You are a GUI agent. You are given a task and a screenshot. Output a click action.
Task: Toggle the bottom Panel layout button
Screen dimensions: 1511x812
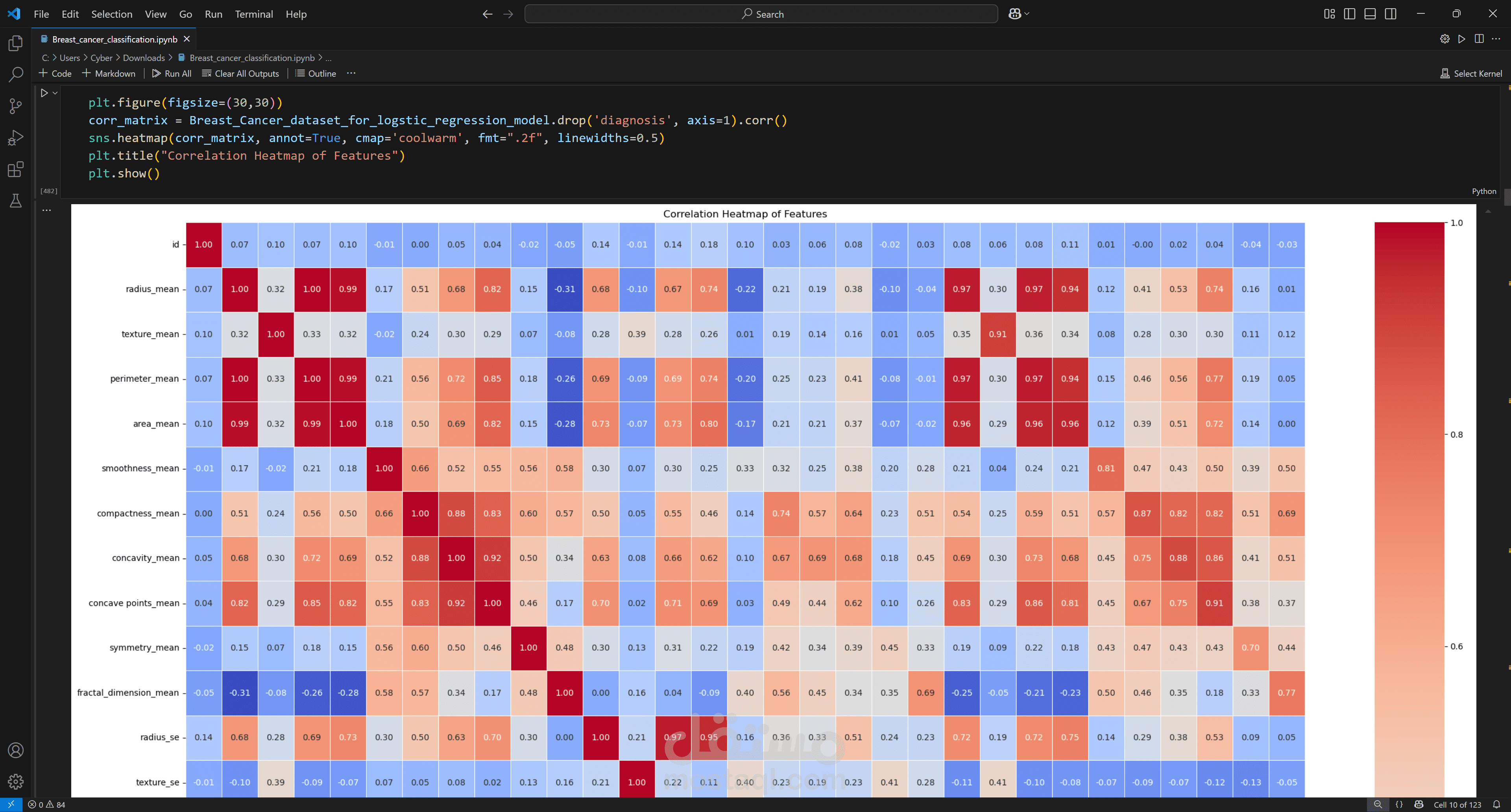[x=1370, y=14]
